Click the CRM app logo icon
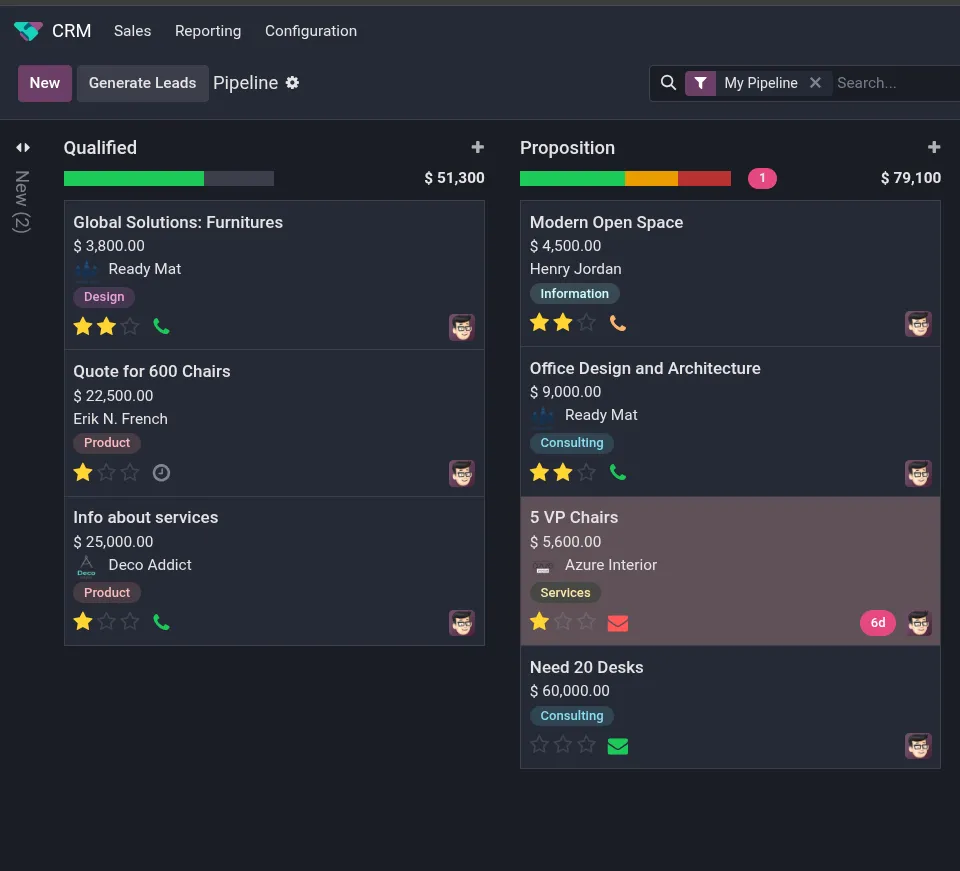 tap(28, 31)
